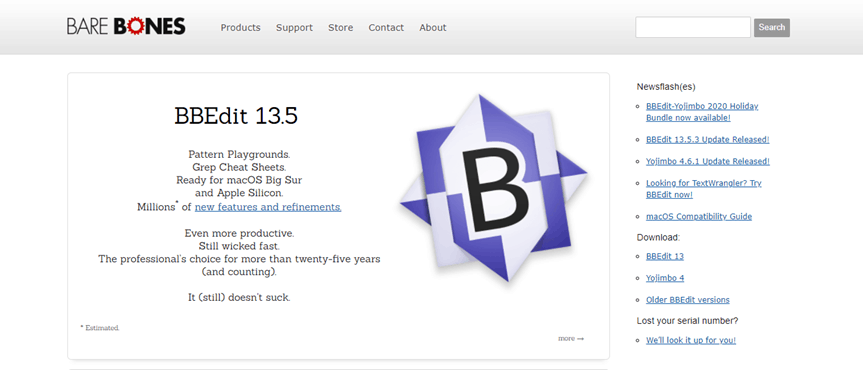Viewport: 863px width, 370px height.
Task: Click the BBEdit 13.5 heading
Action: [x=236, y=116]
